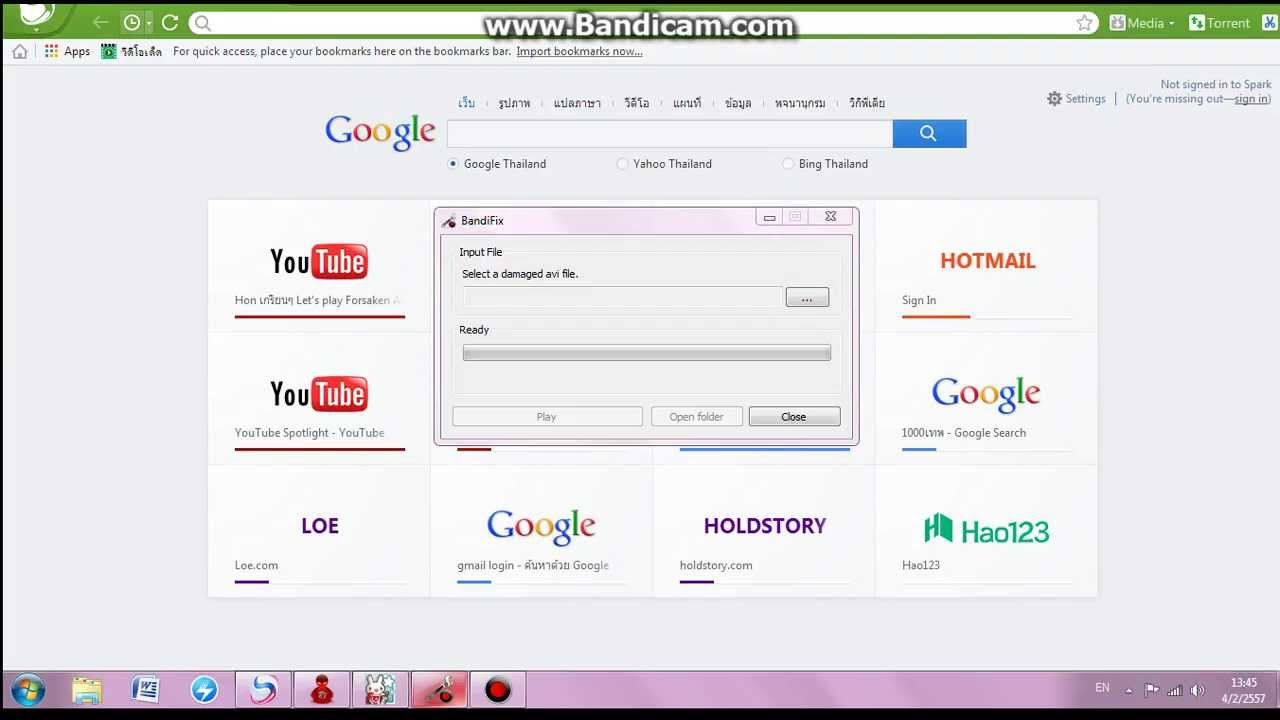Select the ข้อมูล tab
The height and width of the screenshot is (720, 1280).
pyautogui.click(x=738, y=103)
